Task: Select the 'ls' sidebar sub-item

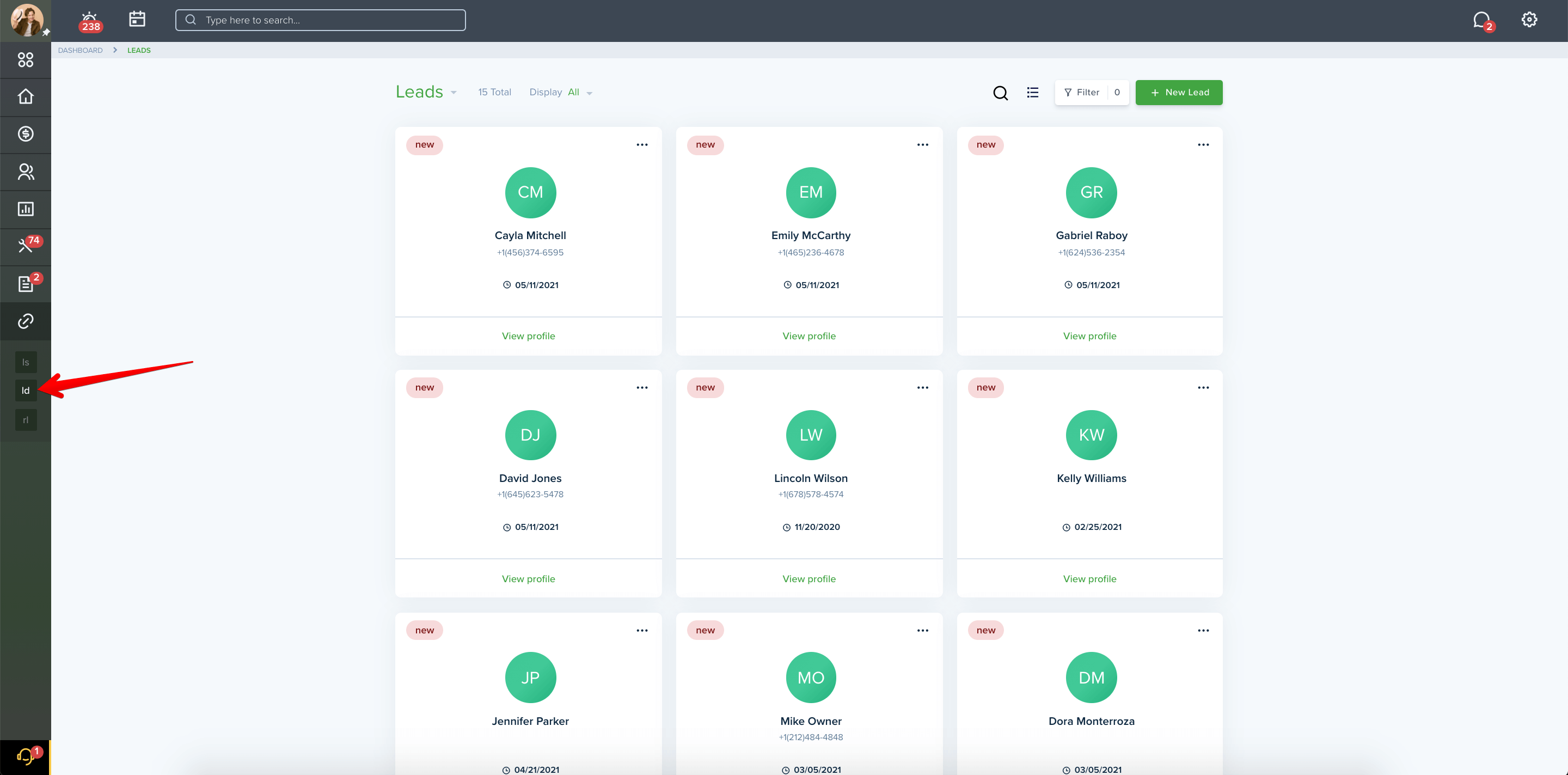Action: pos(26,362)
